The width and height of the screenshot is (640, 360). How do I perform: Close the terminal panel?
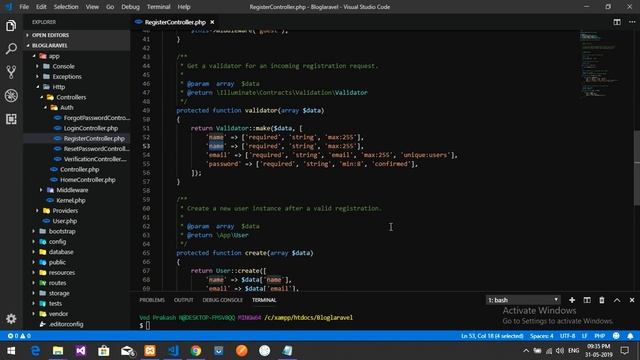click(632, 300)
